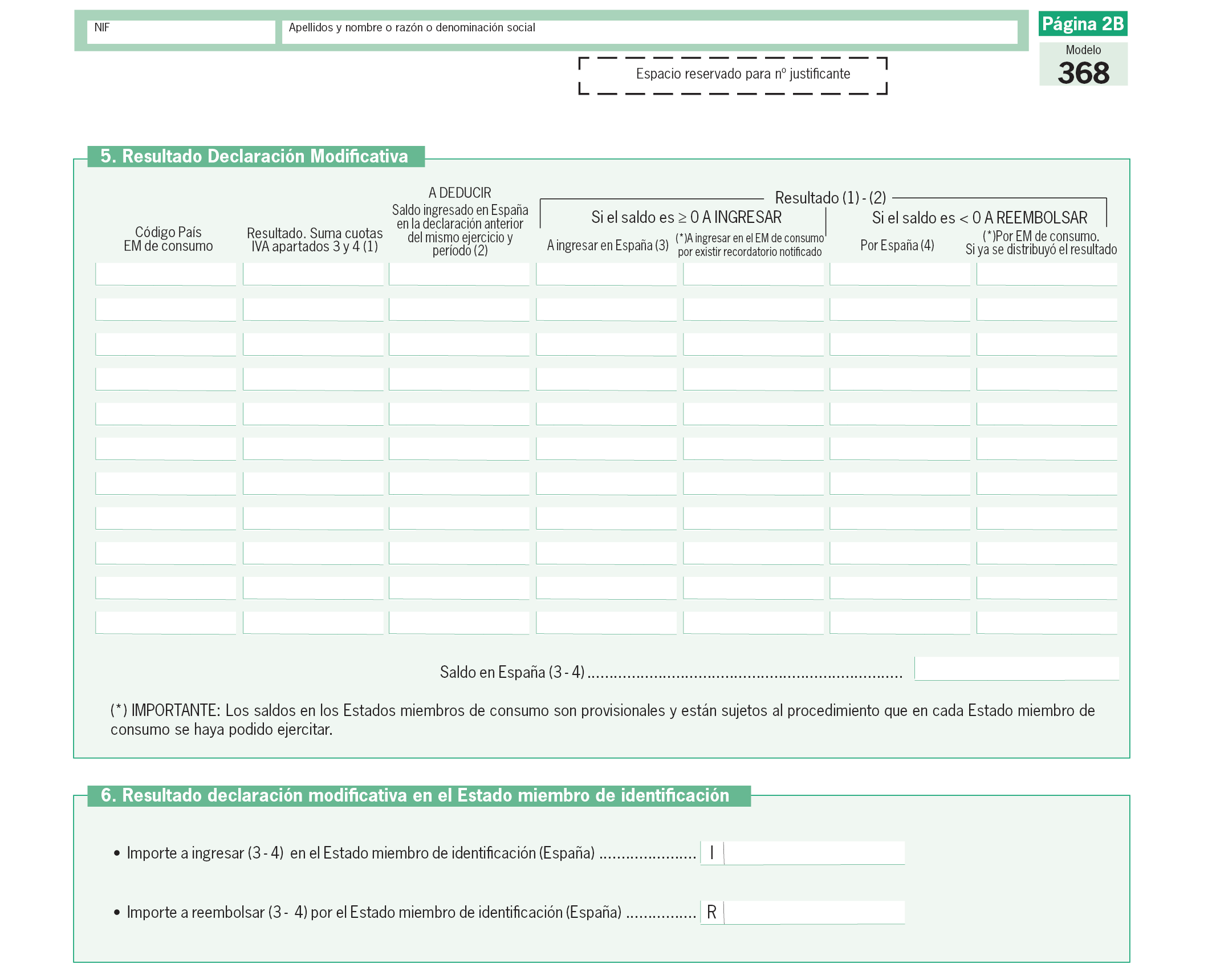
Task: Click the Resultado (1) - (2) heading
Action: click(830, 198)
